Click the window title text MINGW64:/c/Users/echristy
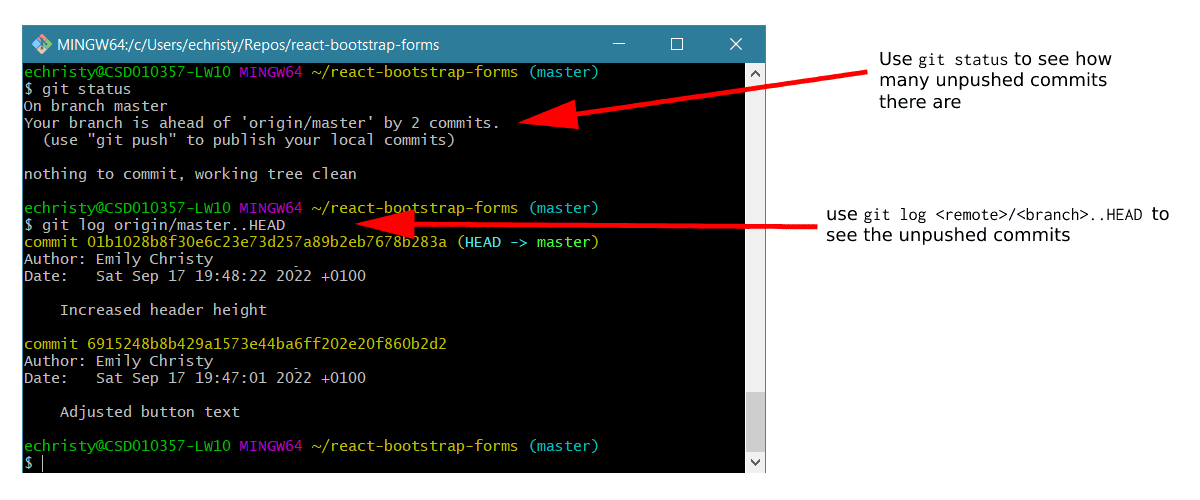This screenshot has height=500, width=1200. (x=248, y=44)
